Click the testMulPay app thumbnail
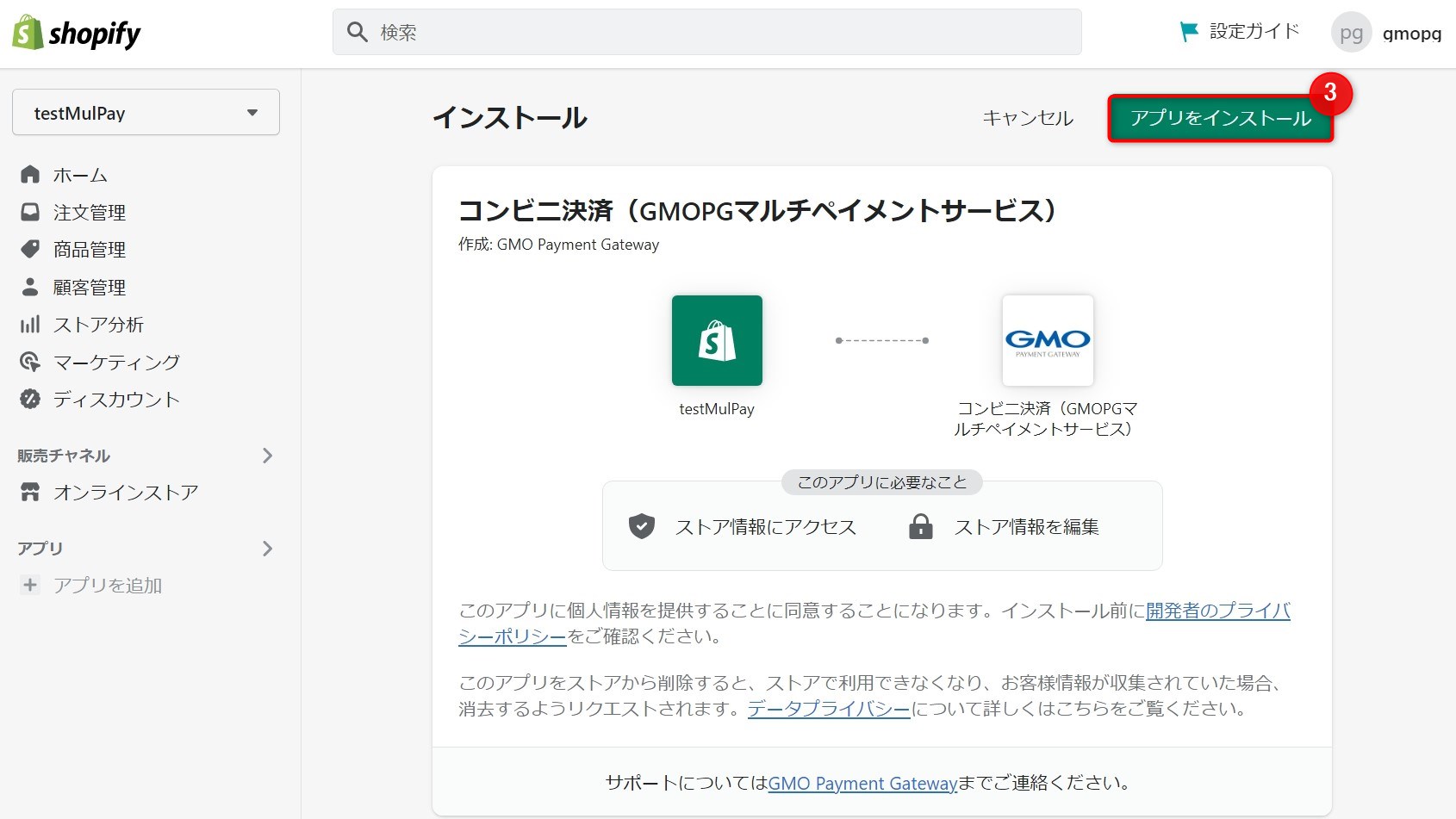This screenshot has width=1456, height=819. (x=717, y=340)
